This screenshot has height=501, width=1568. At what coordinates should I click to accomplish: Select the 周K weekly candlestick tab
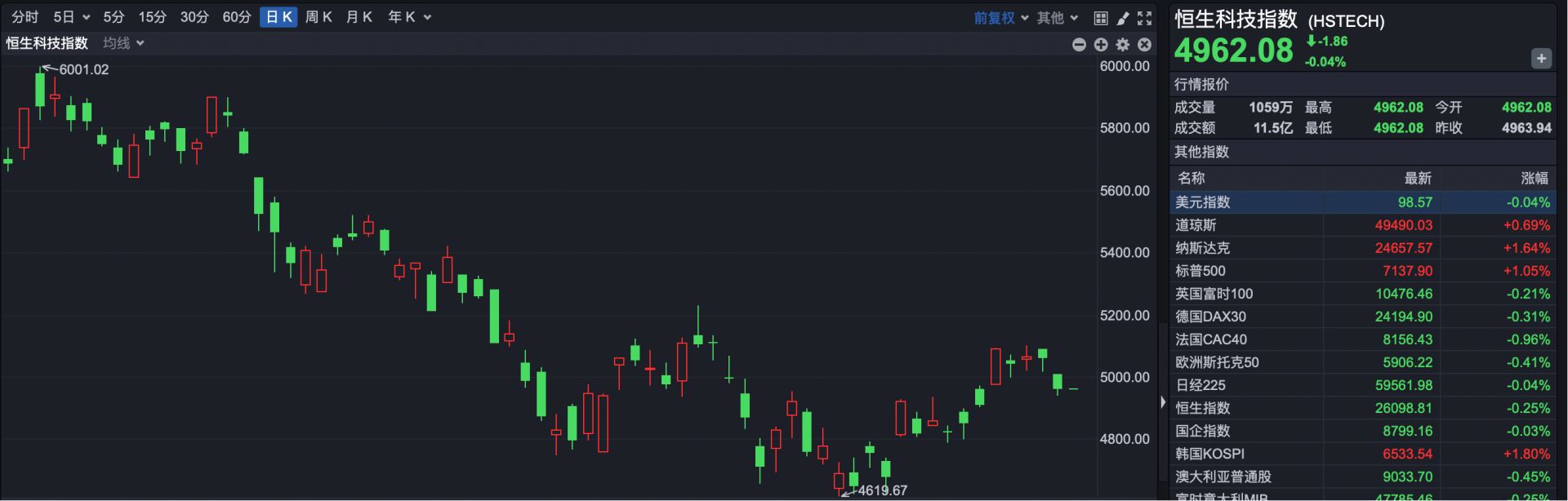tap(318, 17)
